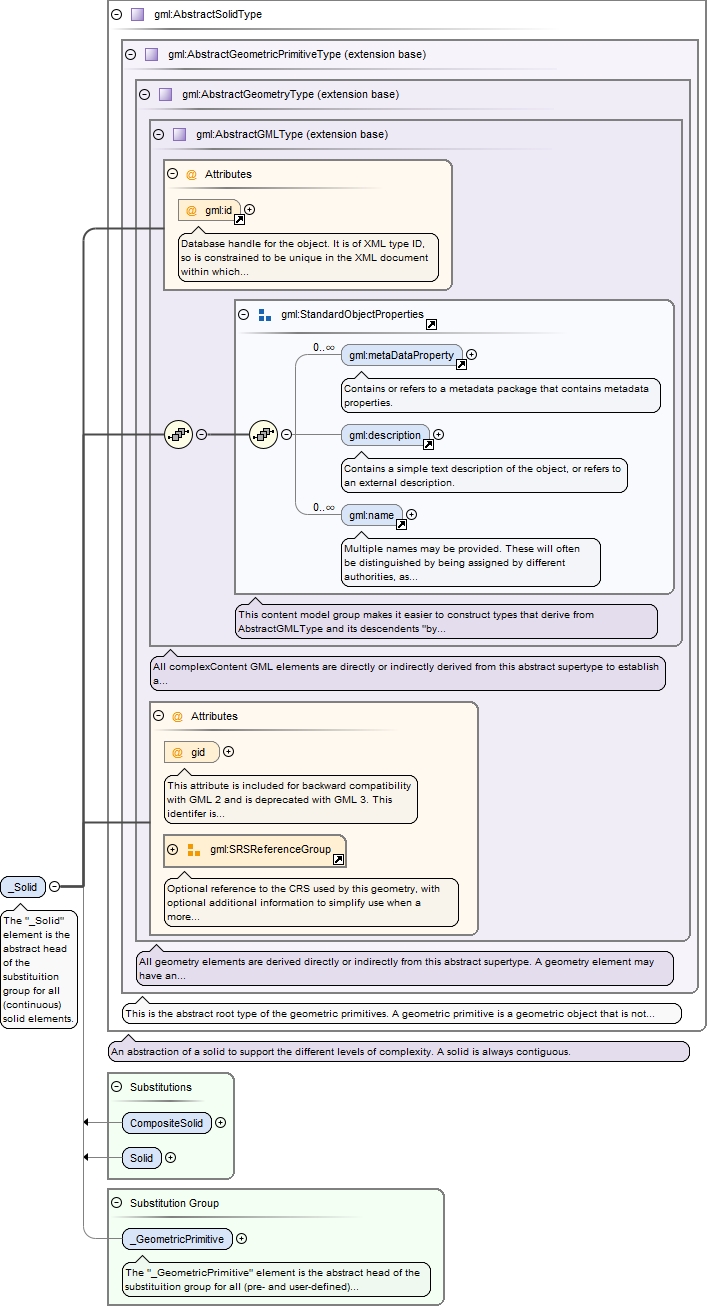The height and width of the screenshot is (1307, 708).
Task: Expand the gml:metaDataProperty plus button
Action: click(472, 355)
